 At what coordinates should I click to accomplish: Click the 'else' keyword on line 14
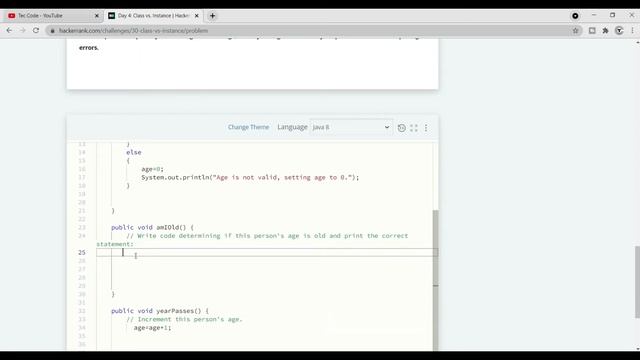[133, 152]
